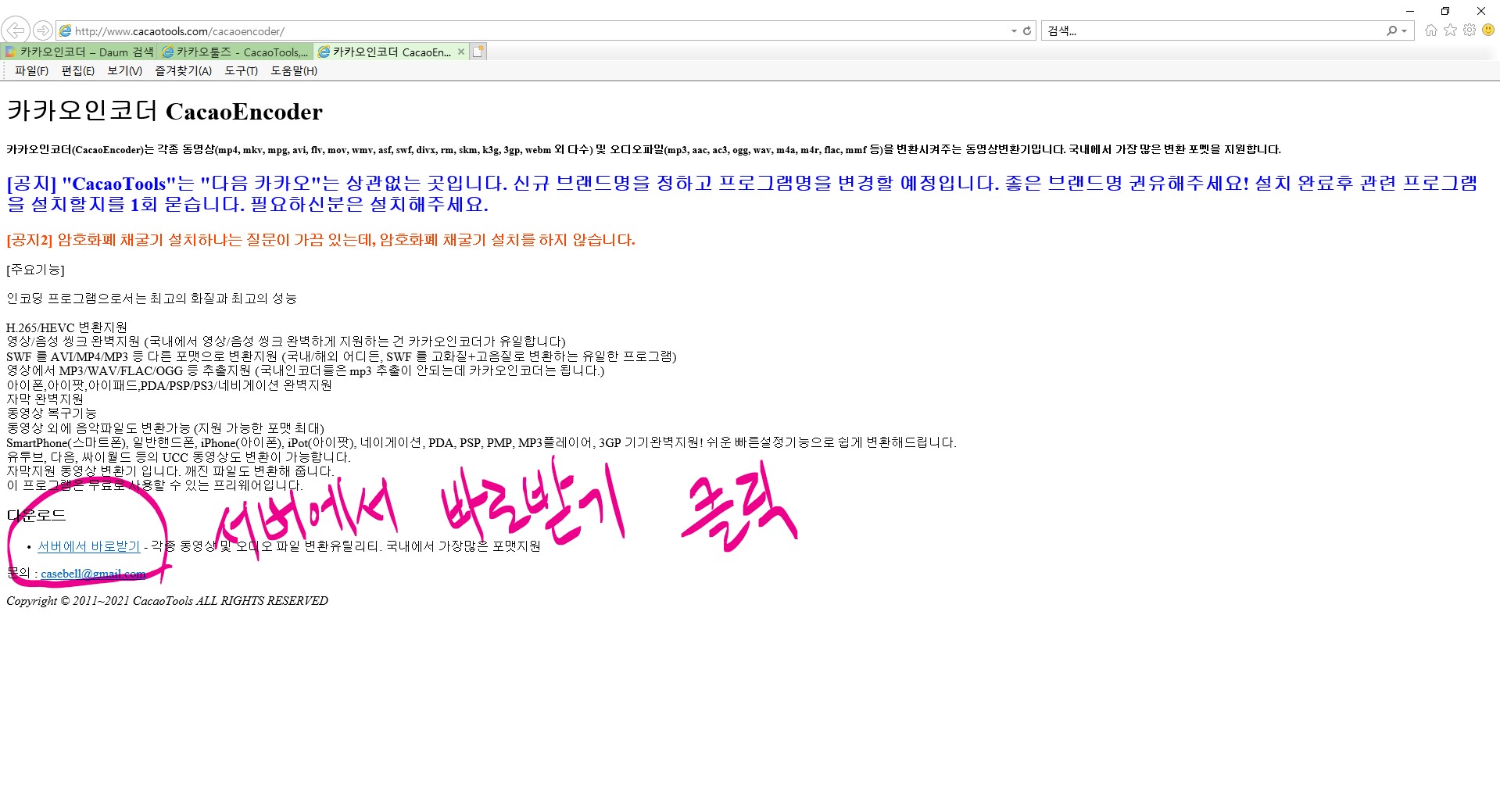Viewport: 1500px width, 812px height.
Task: Open the address bar history dropdown arrow
Action: click(1014, 31)
